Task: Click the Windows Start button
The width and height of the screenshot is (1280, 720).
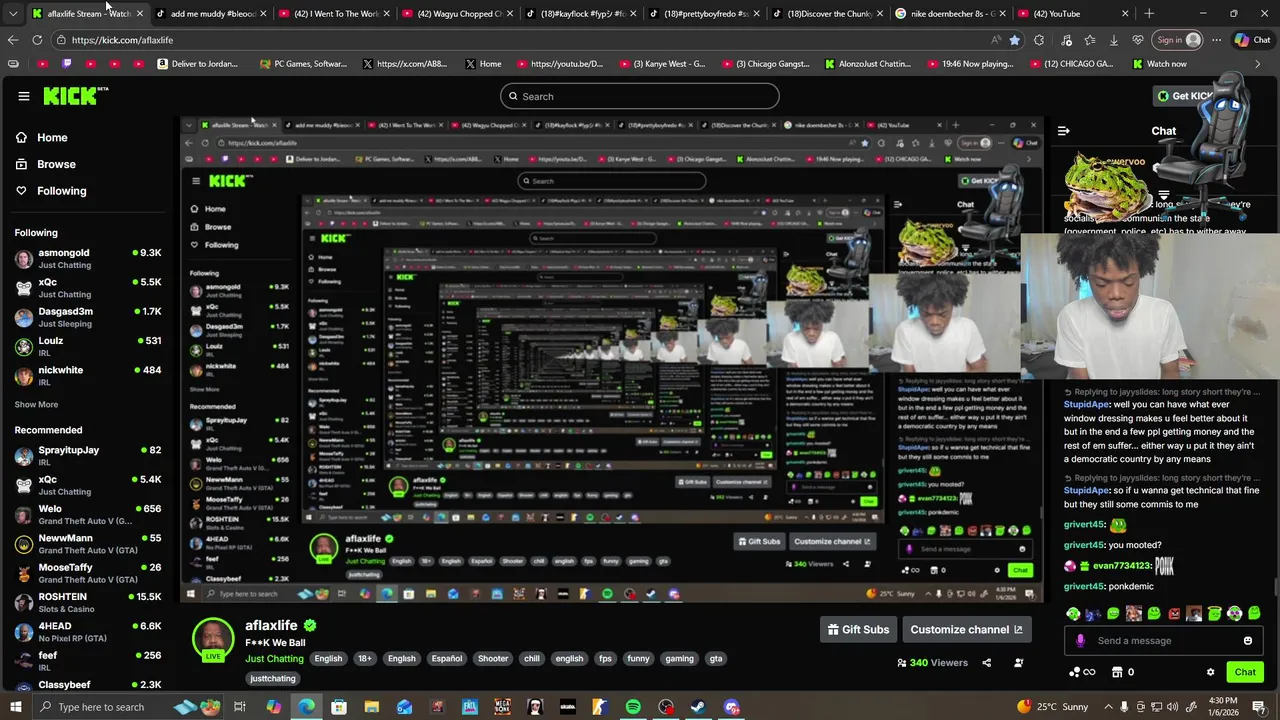Action: pyautogui.click(x=16, y=707)
